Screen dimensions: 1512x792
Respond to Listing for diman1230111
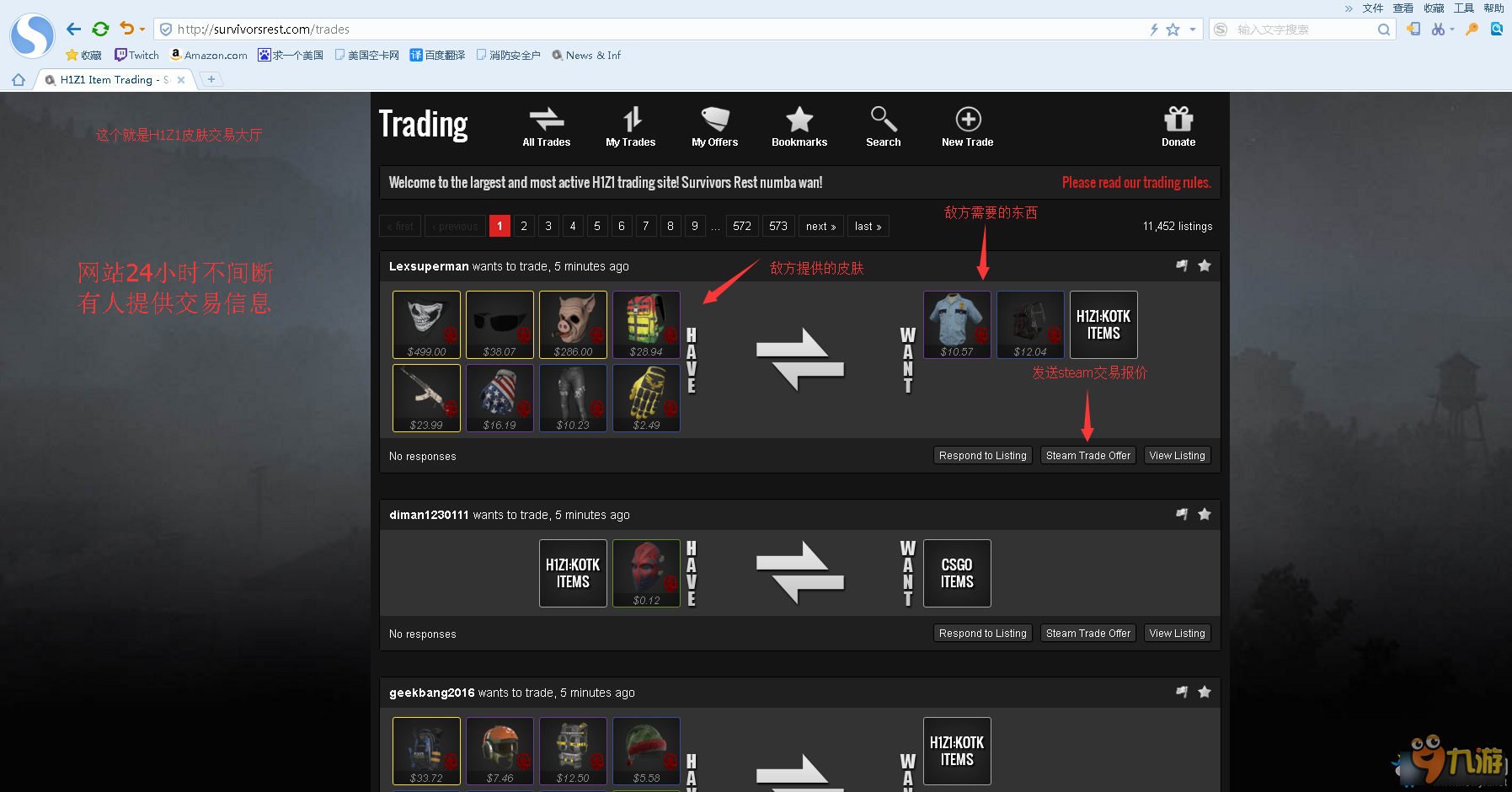coord(983,634)
